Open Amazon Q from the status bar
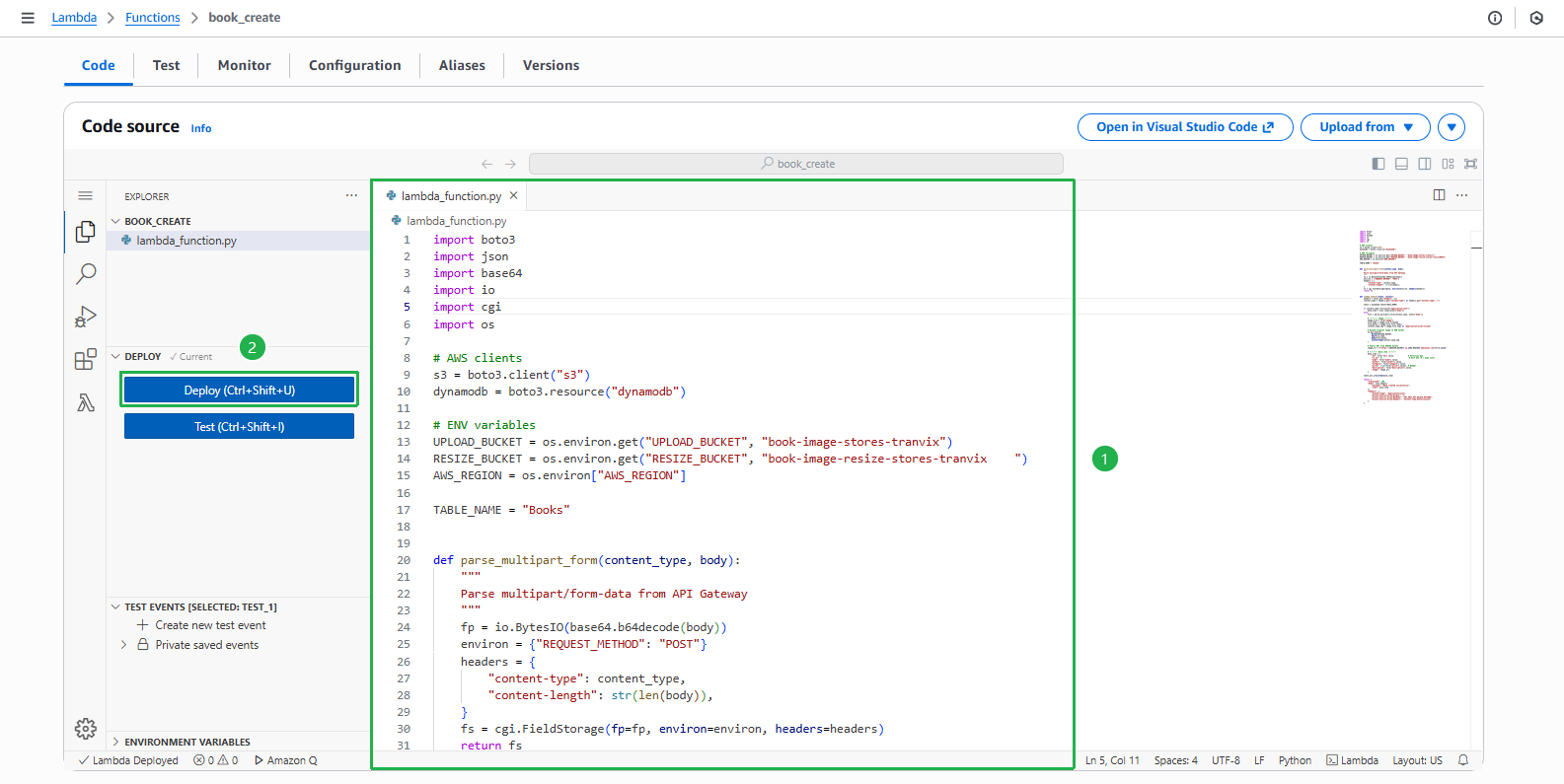Image resolution: width=1564 pixels, height=784 pixels. coord(286,760)
